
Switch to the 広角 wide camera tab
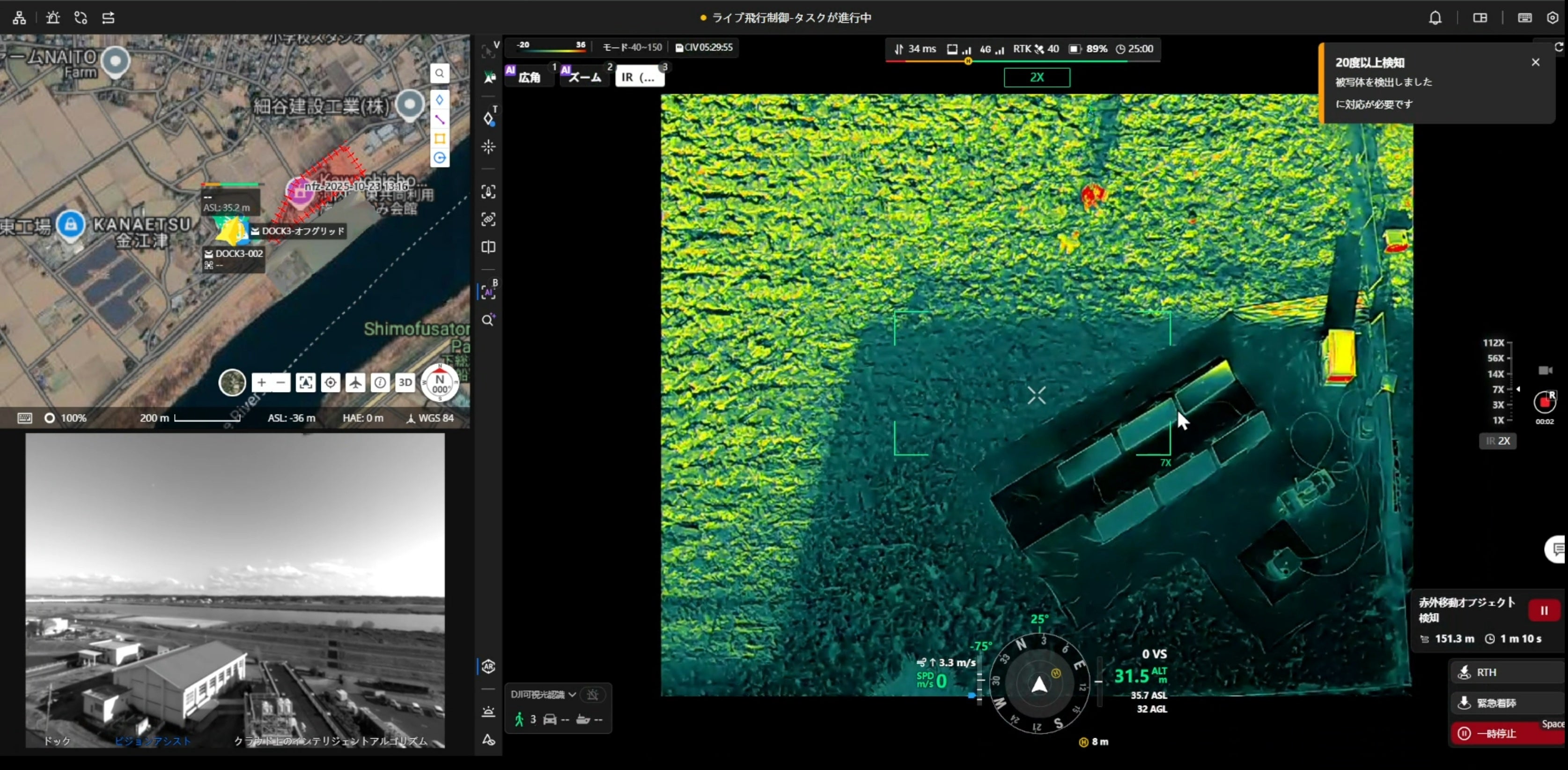tap(529, 77)
